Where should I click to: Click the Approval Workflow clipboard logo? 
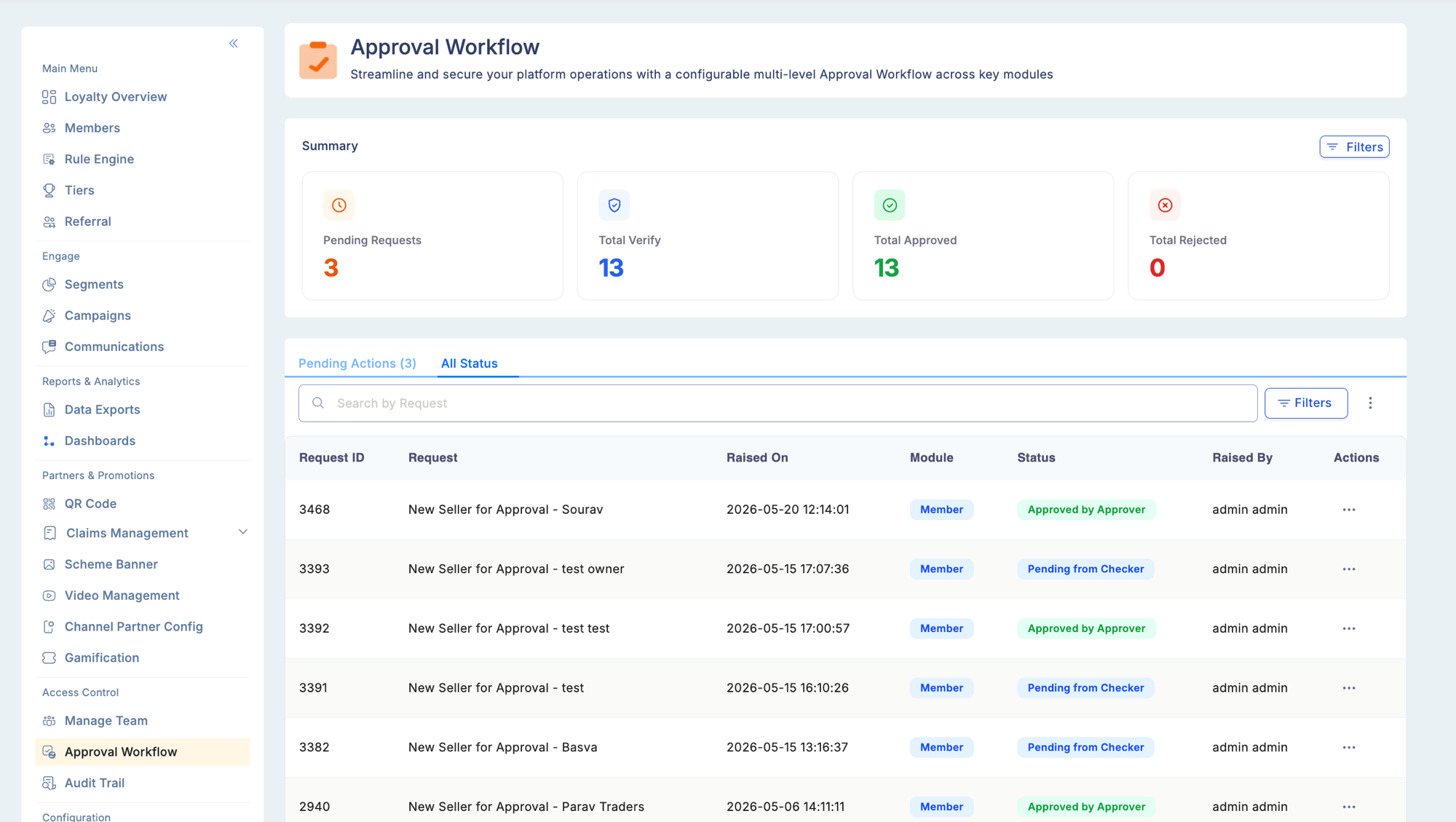tap(318, 60)
